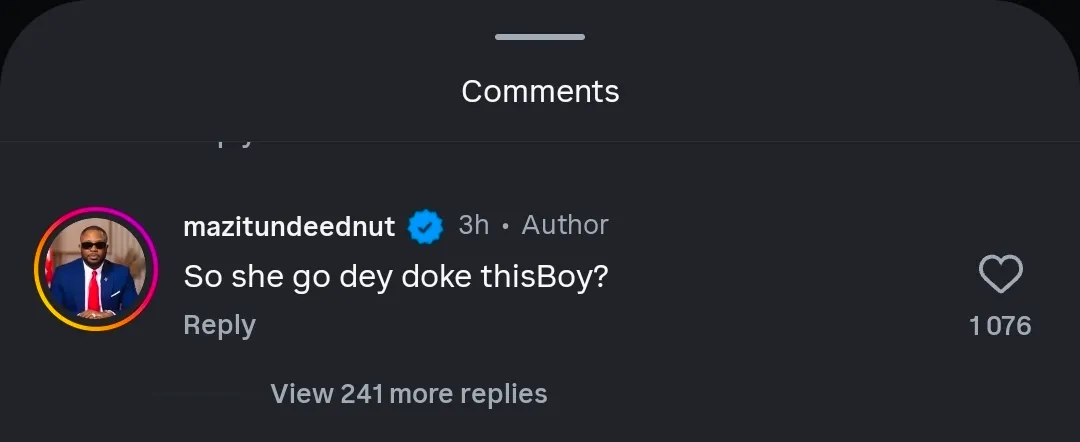Screen dimensions: 1080x442
Task: Tap the word "thisBoy?" in the comment
Action: [544, 277]
